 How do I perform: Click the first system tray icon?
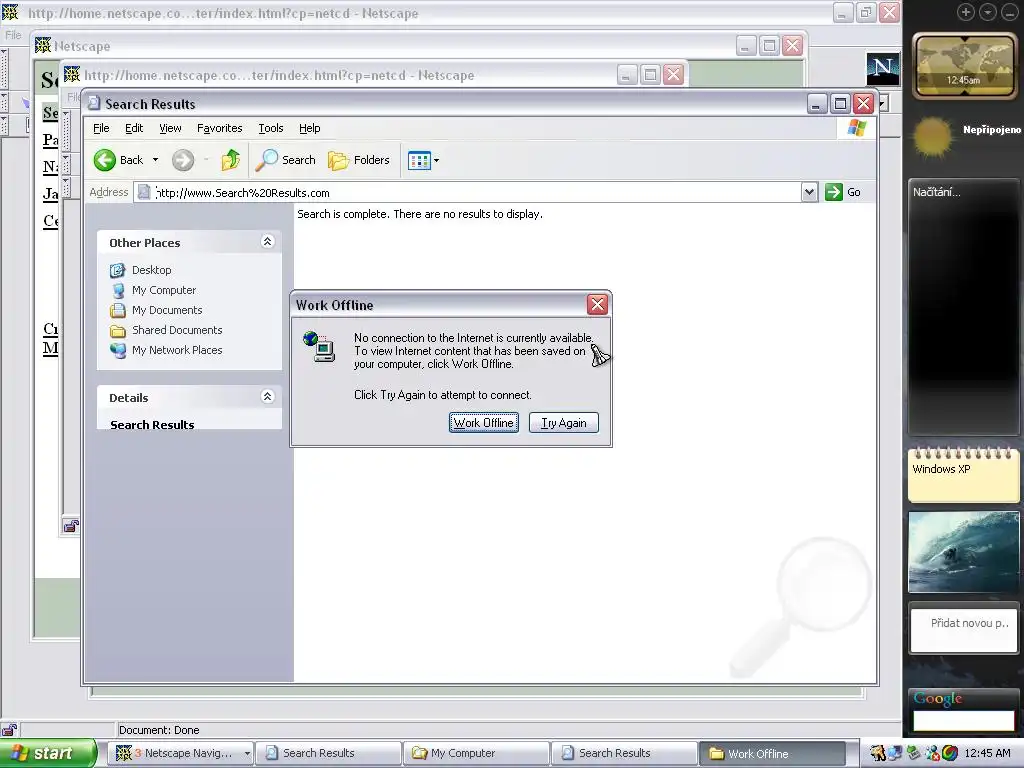(x=877, y=753)
